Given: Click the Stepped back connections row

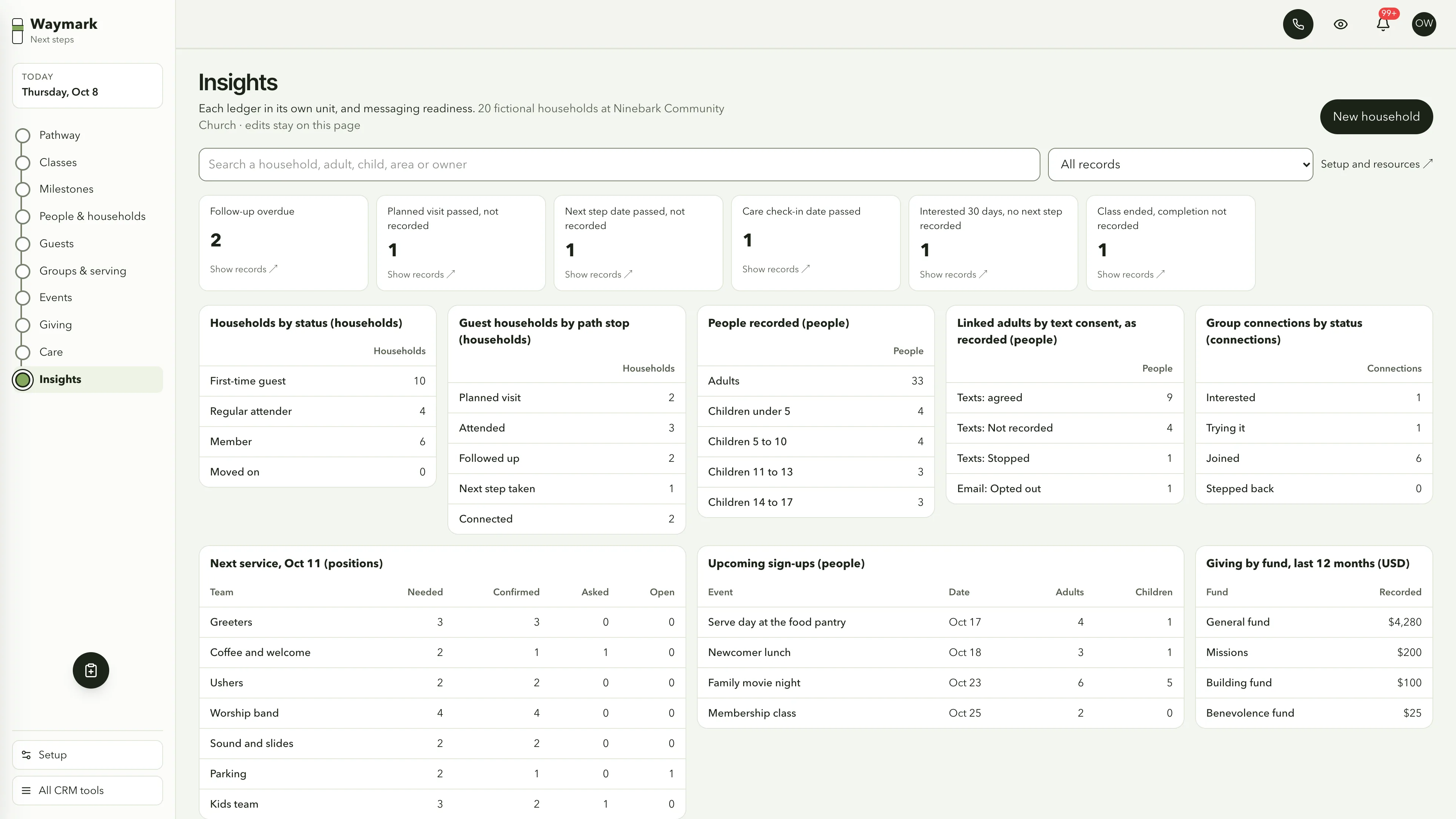Looking at the screenshot, I should (x=1313, y=489).
